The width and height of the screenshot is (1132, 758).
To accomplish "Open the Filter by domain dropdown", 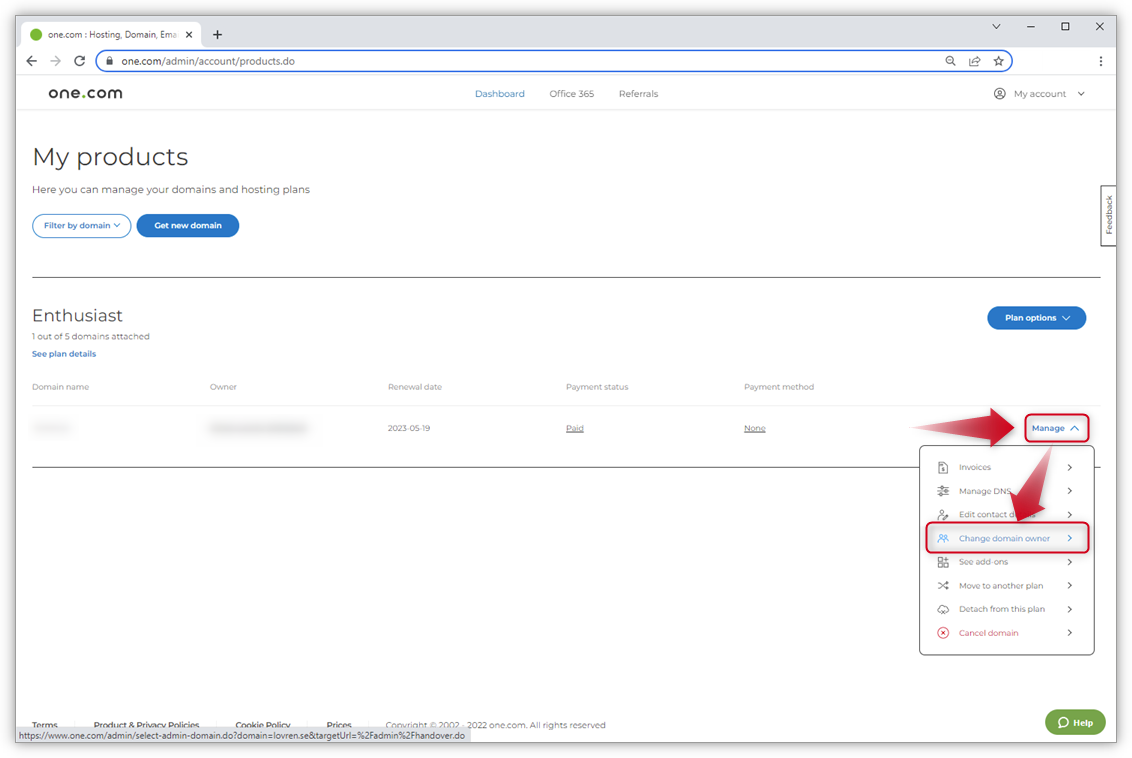I will coord(82,225).
